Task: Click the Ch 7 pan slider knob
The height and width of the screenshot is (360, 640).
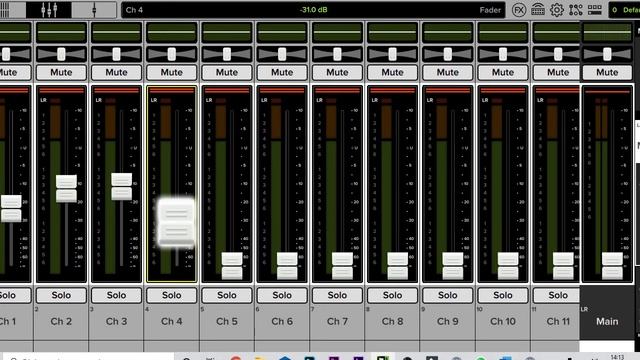Action: (337, 54)
